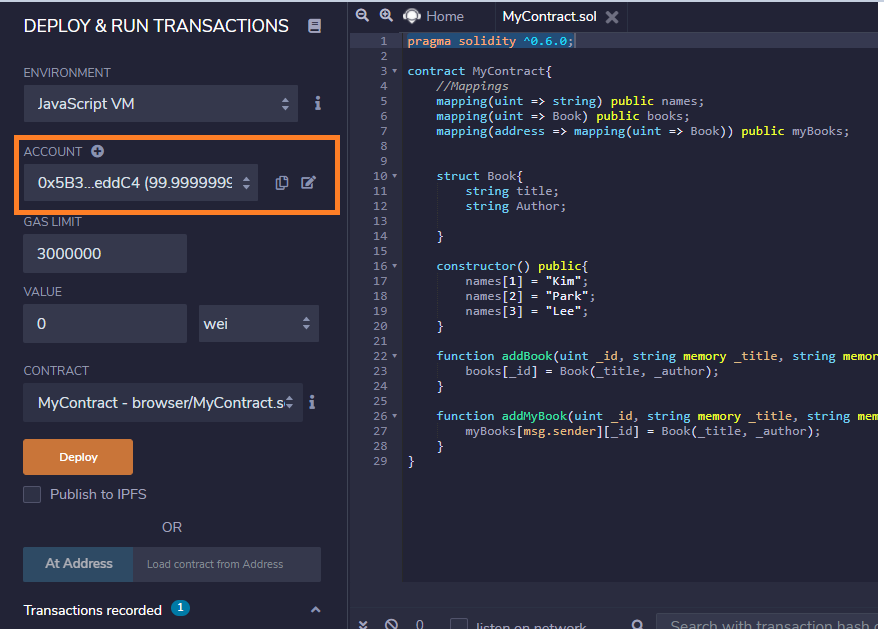This screenshot has width=884, height=629.
Task: Click the myBooks[msg.sender][_id] assignment line
Action: click(x=643, y=431)
